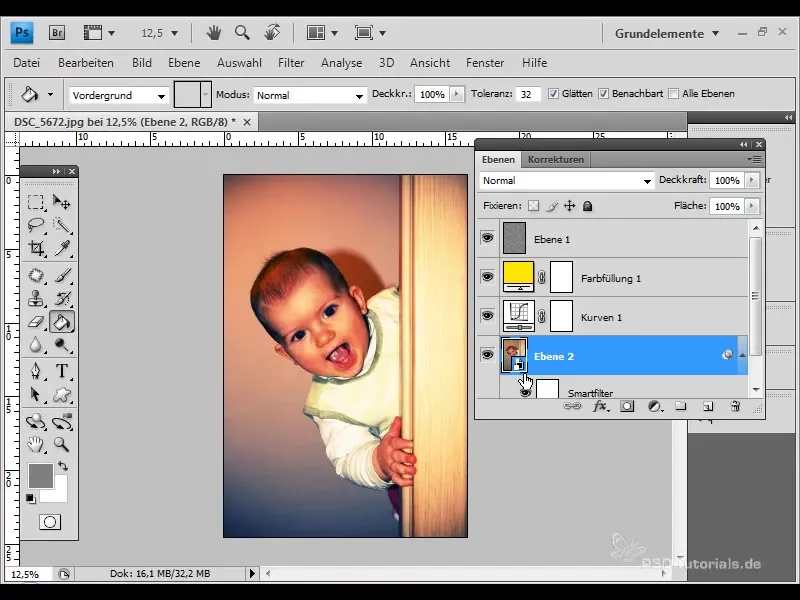
Task: Toggle lock all
Action: [x=587, y=206]
